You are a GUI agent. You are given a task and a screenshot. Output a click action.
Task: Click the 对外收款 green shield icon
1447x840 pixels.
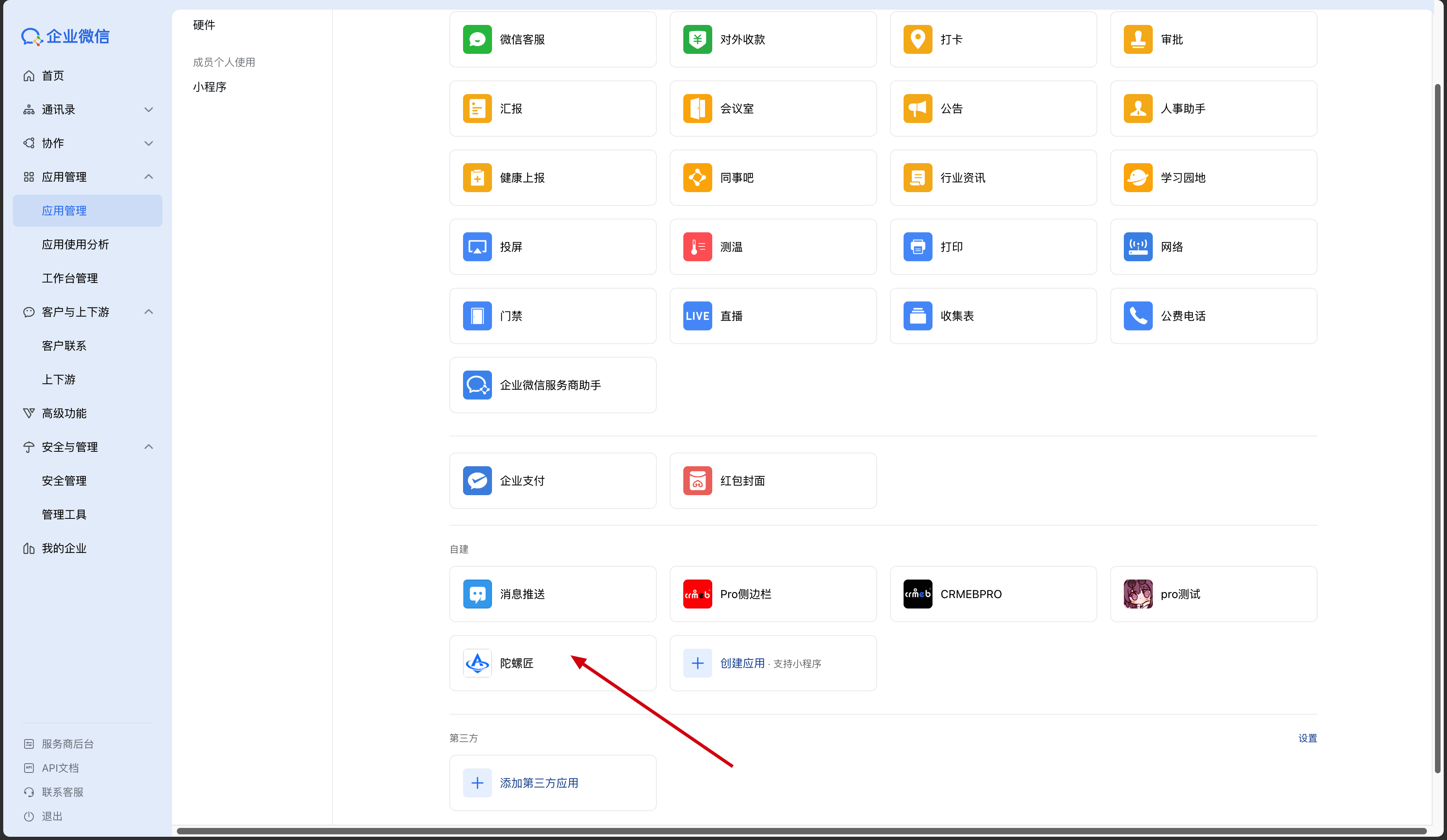point(697,39)
